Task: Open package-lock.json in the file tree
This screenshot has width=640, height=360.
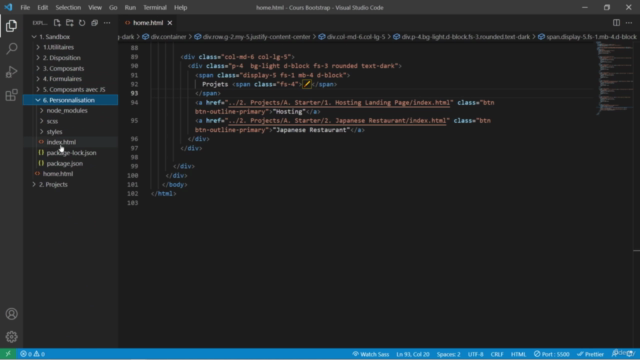Action: click(x=70, y=153)
